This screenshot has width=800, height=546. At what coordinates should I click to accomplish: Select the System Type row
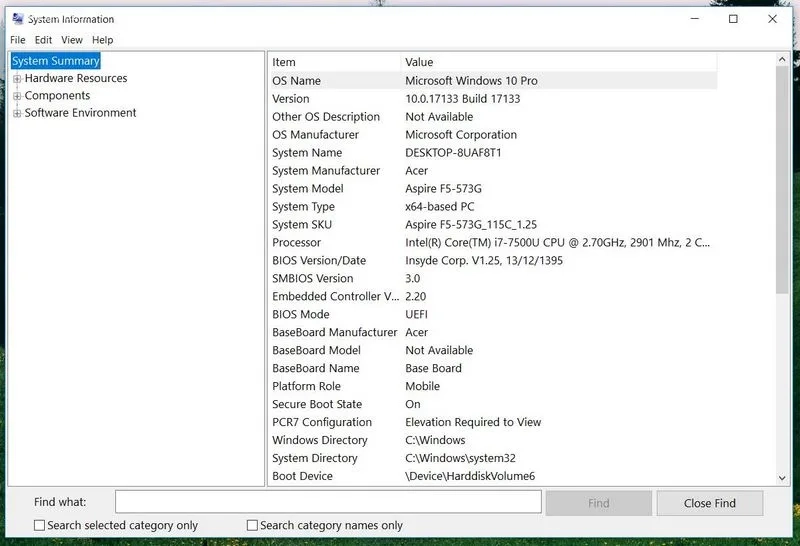point(493,207)
